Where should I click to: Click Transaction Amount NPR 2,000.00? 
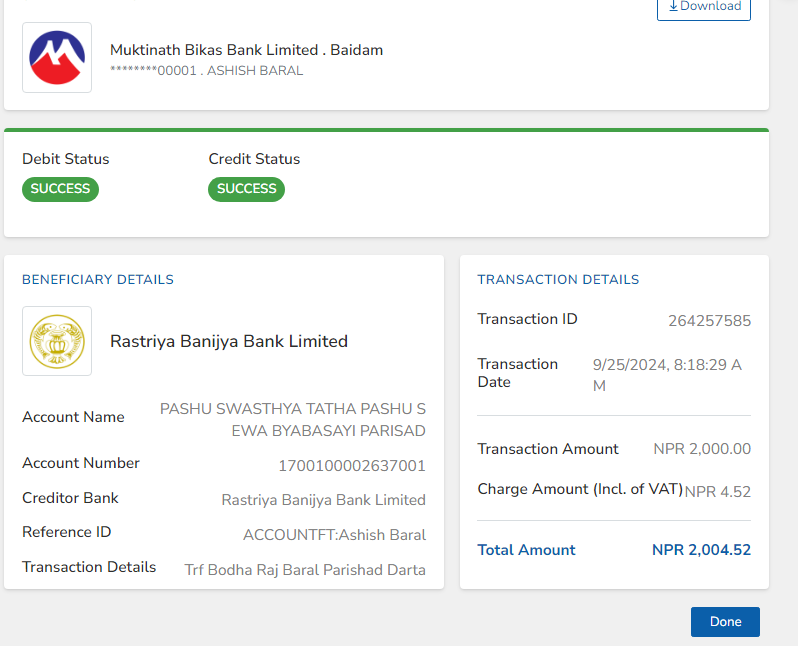pyautogui.click(x=702, y=448)
